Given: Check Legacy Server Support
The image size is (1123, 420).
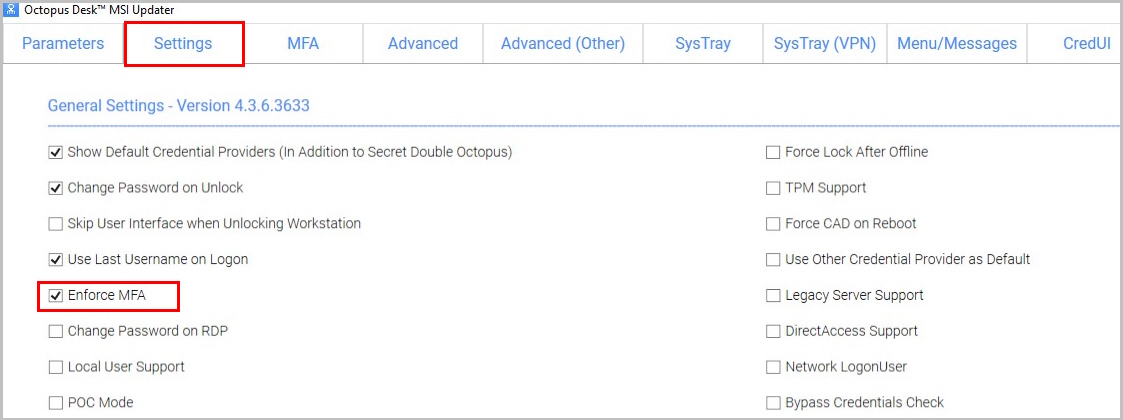Looking at the screenshot, I should click(x=773, y=295).
